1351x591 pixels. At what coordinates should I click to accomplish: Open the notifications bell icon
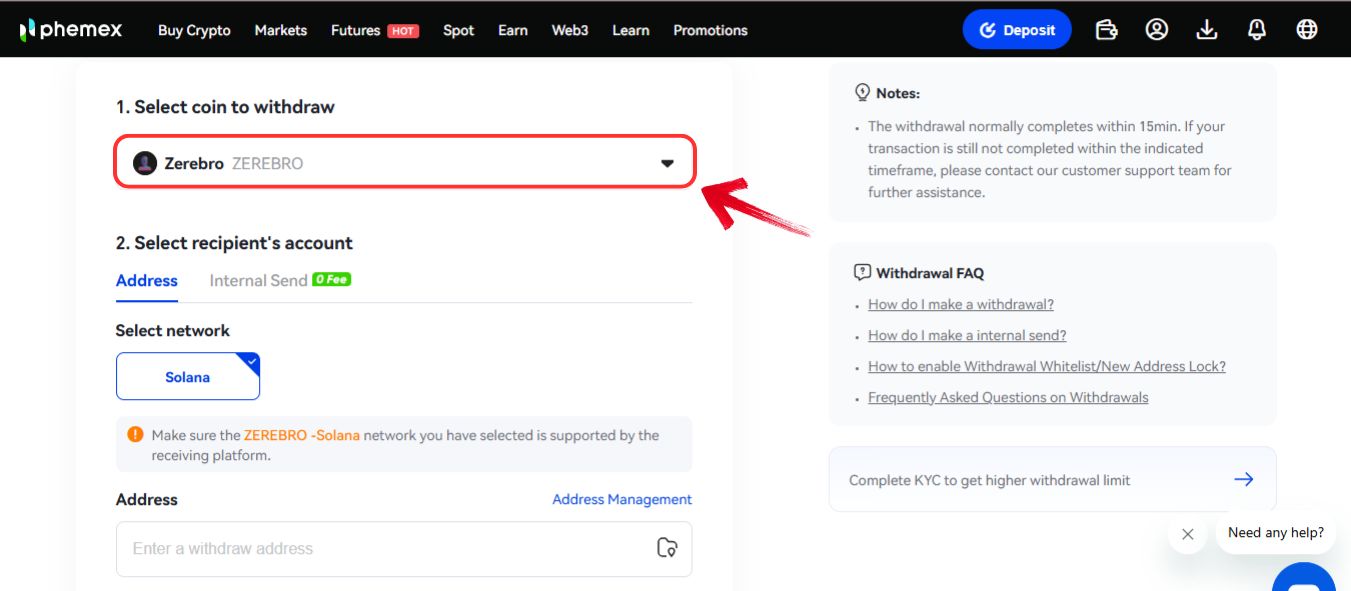coord(1257,30)
